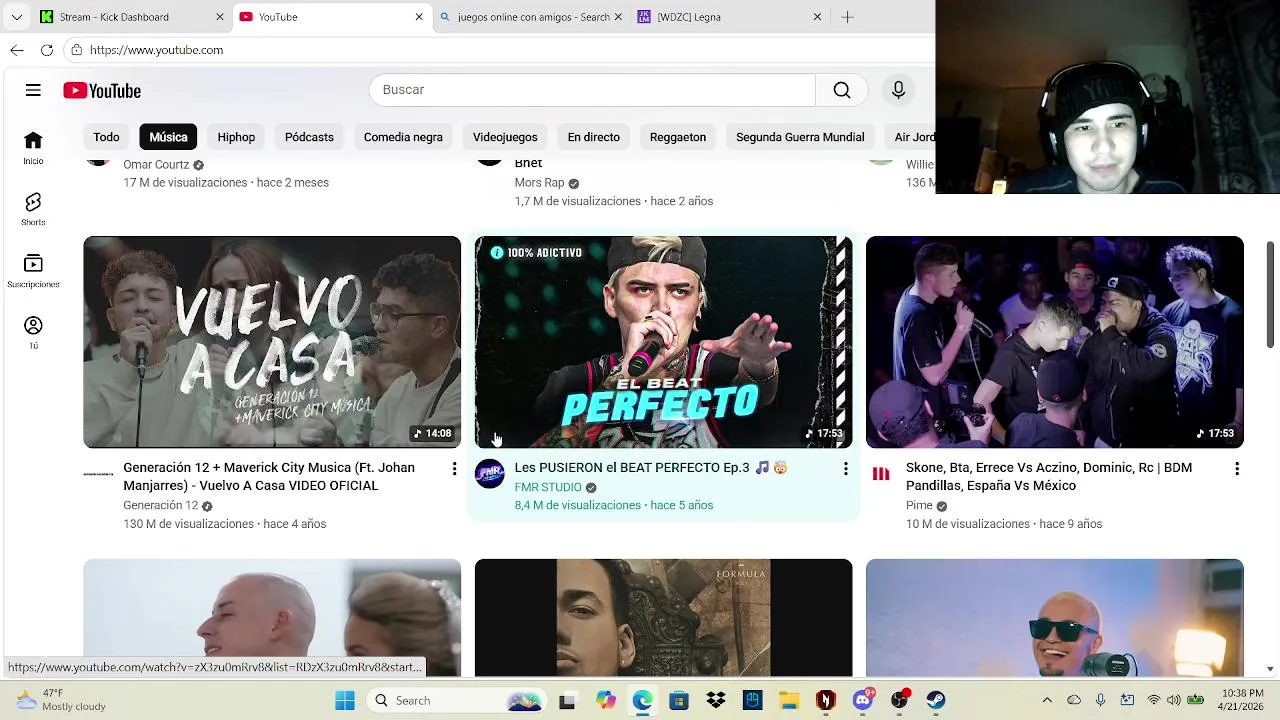The height and width of the screenshot is (720, 1280).
Task: Open Steam from taskbar
Action: [936, 700]
